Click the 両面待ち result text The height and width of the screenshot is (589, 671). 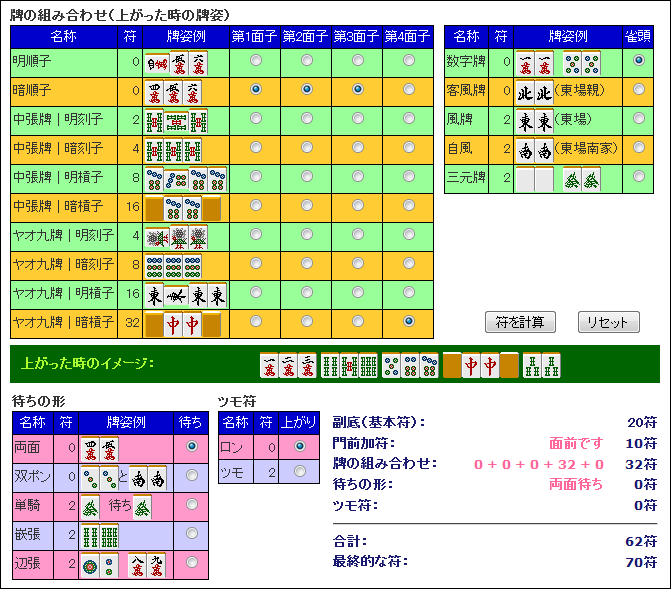point(576,485)
